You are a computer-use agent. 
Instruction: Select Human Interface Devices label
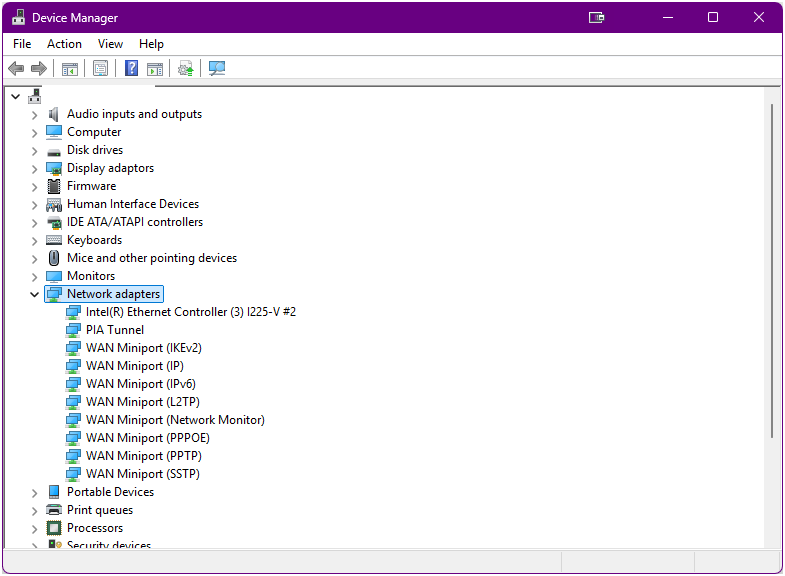pyautogui.click(x=133, y=204)
